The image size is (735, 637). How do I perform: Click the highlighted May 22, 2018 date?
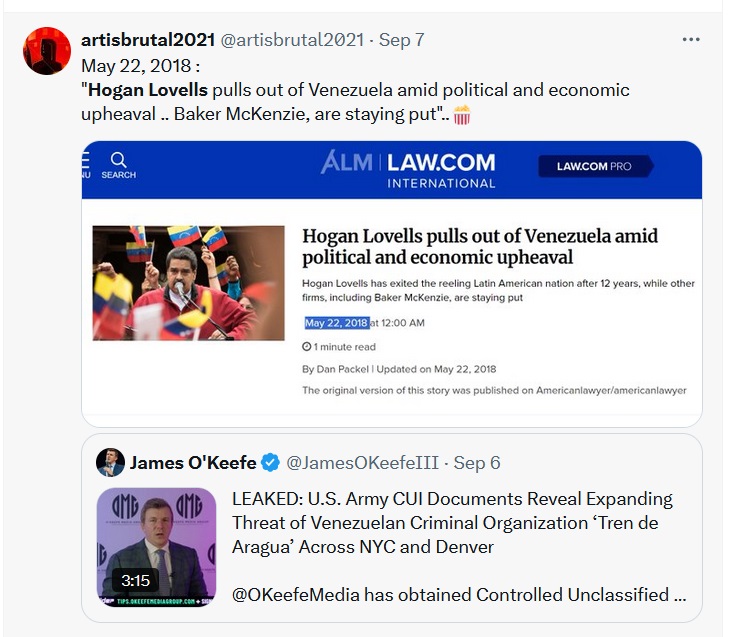coord(337,323)
